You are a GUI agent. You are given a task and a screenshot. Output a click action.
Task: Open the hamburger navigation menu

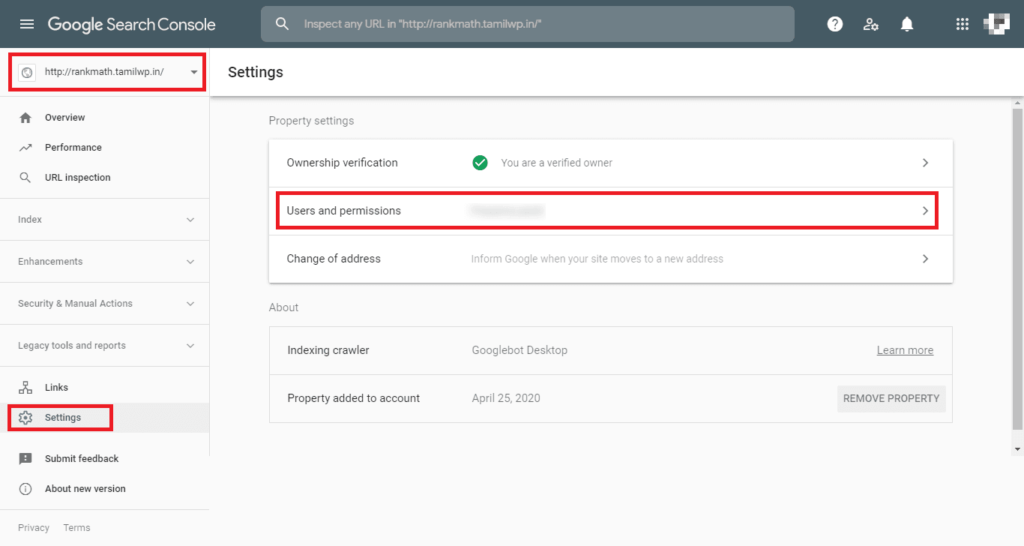point(27,24)
